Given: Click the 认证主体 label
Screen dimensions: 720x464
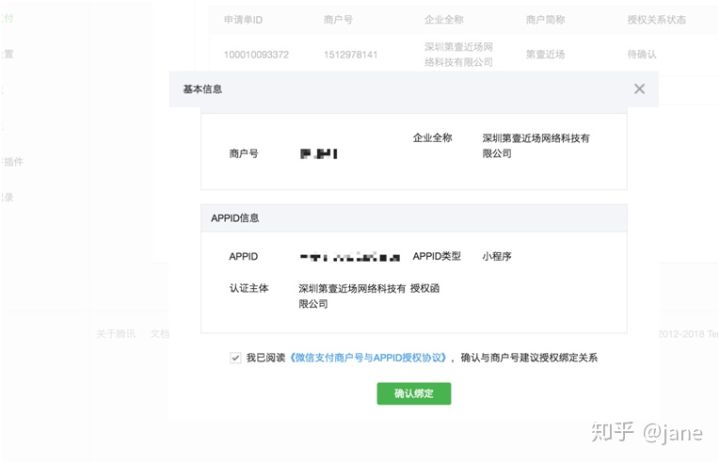Looking at the screenshot, I should [x=248, y=289].
